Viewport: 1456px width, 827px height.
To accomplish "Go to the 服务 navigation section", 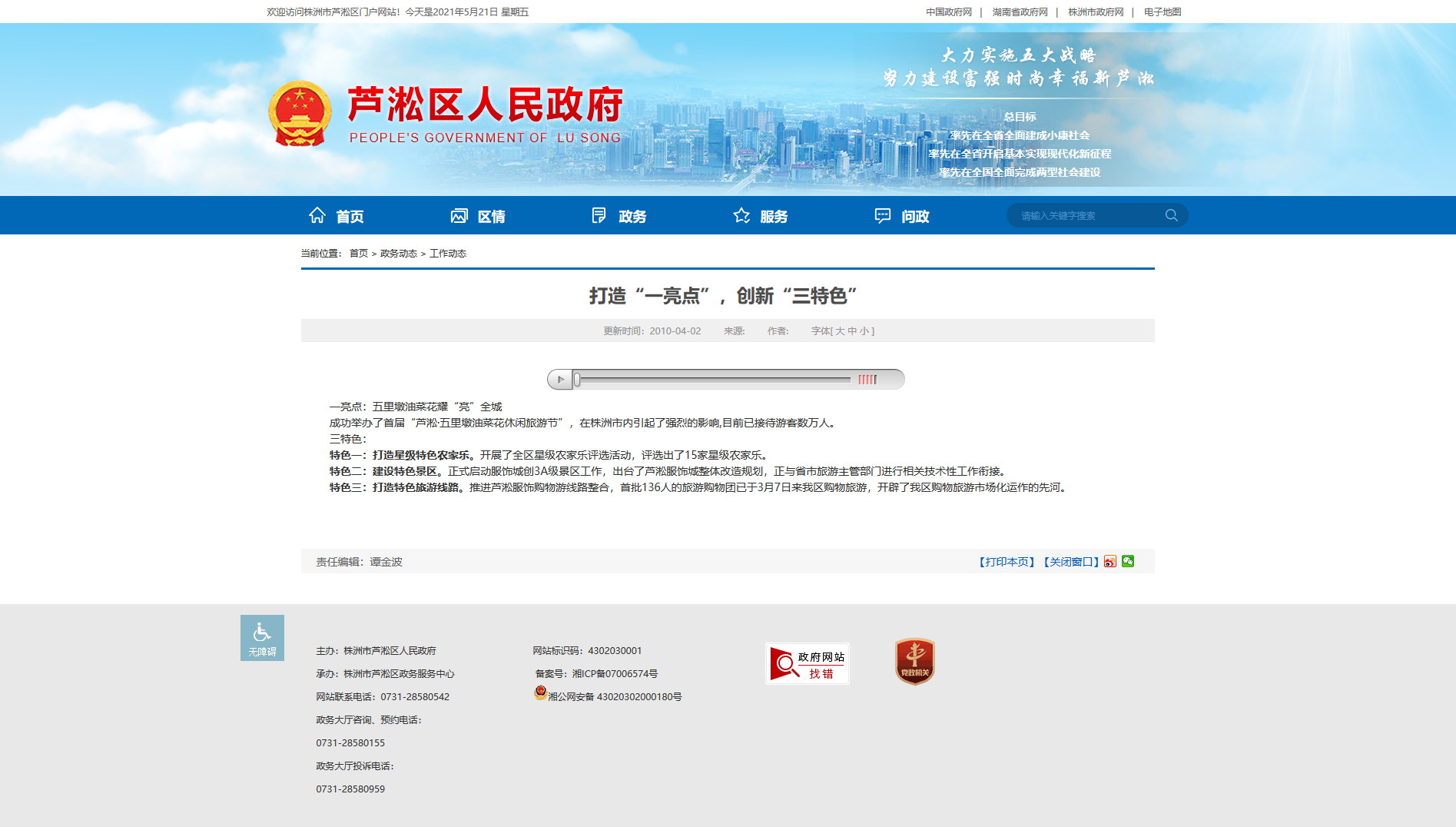I will 761,216.
